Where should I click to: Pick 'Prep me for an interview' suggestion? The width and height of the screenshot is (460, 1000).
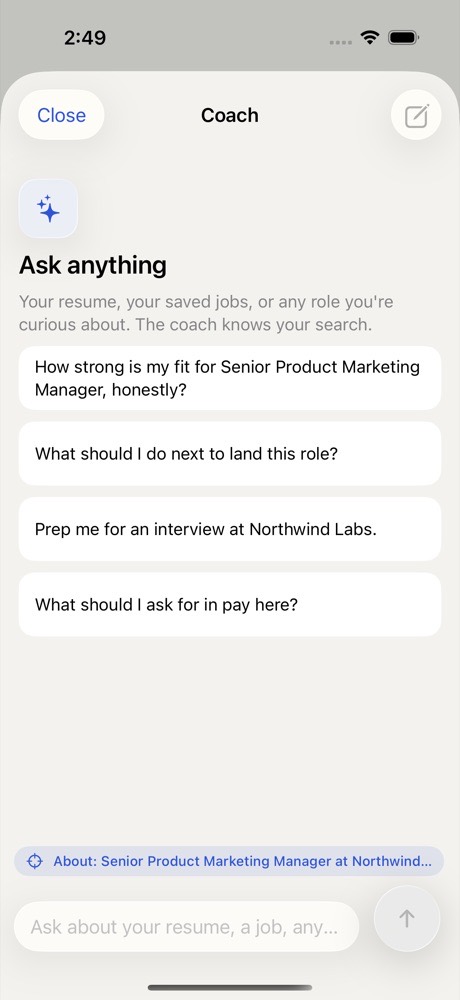[230, 529]
